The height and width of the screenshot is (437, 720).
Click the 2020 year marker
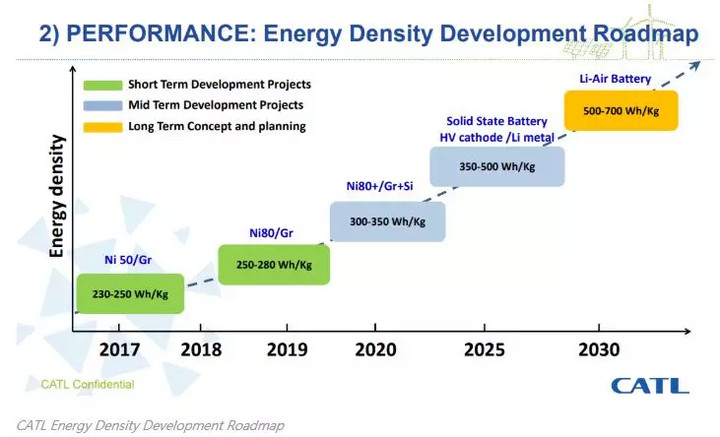[376, 350]
